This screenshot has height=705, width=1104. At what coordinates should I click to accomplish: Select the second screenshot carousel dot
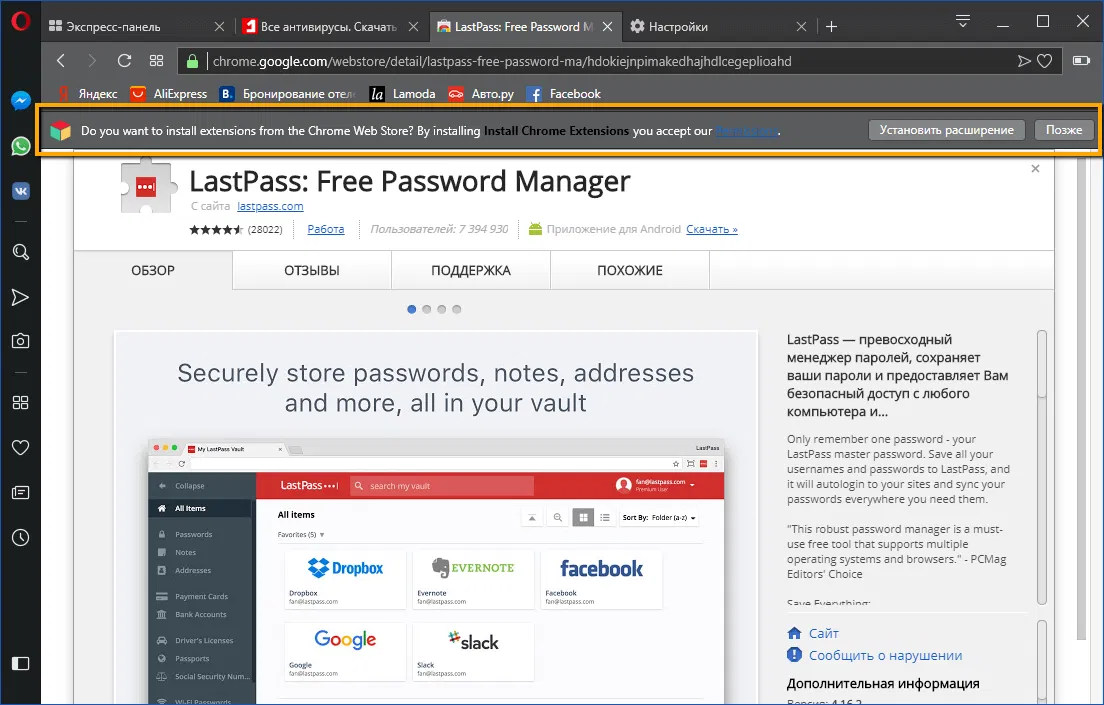pos(427,309)
